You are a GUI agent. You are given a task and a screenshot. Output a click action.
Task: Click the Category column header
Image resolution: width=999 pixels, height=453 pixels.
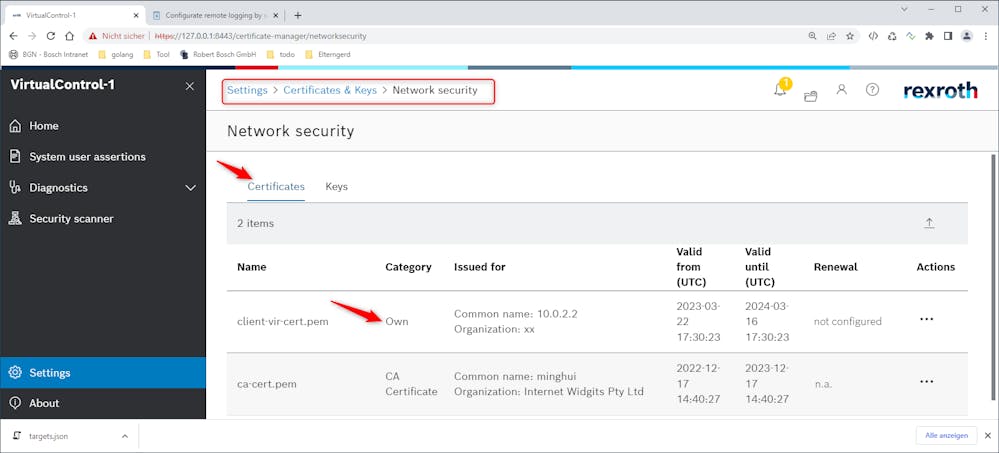click(x=408, y=267)
